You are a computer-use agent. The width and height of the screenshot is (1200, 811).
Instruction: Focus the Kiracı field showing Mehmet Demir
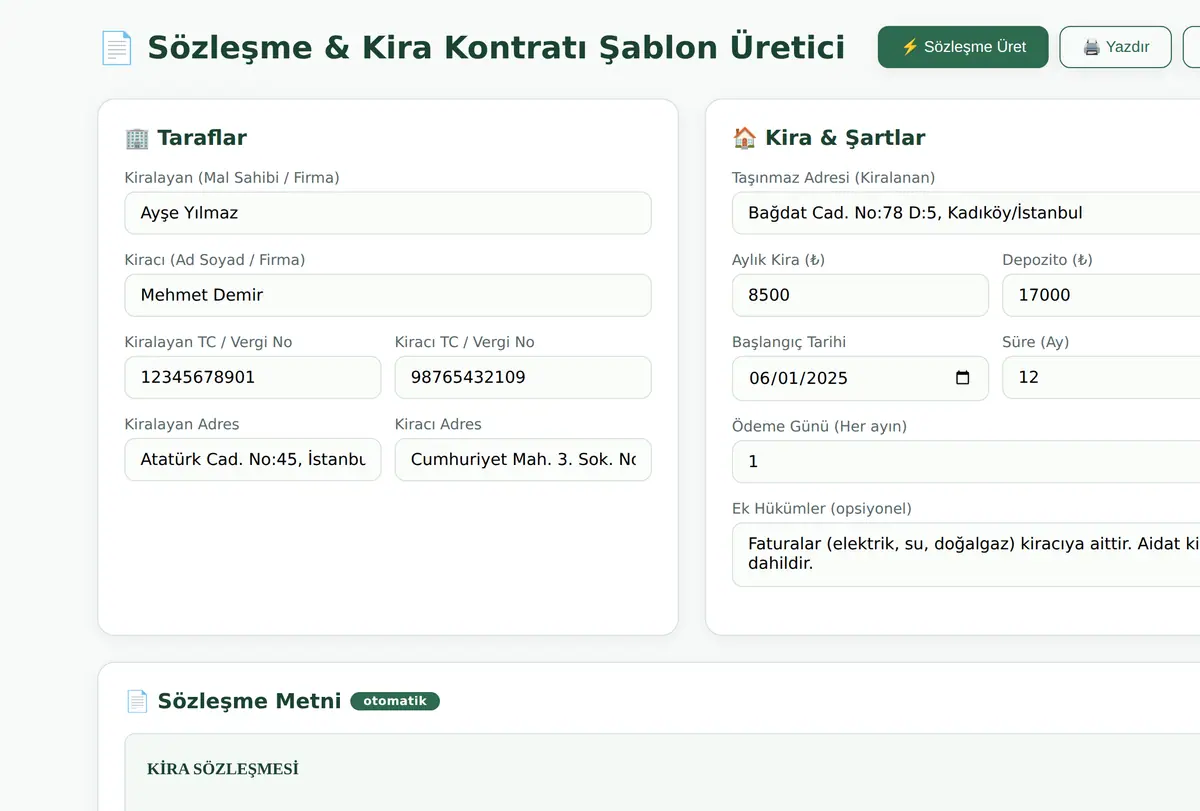click(x=388, y=295)
